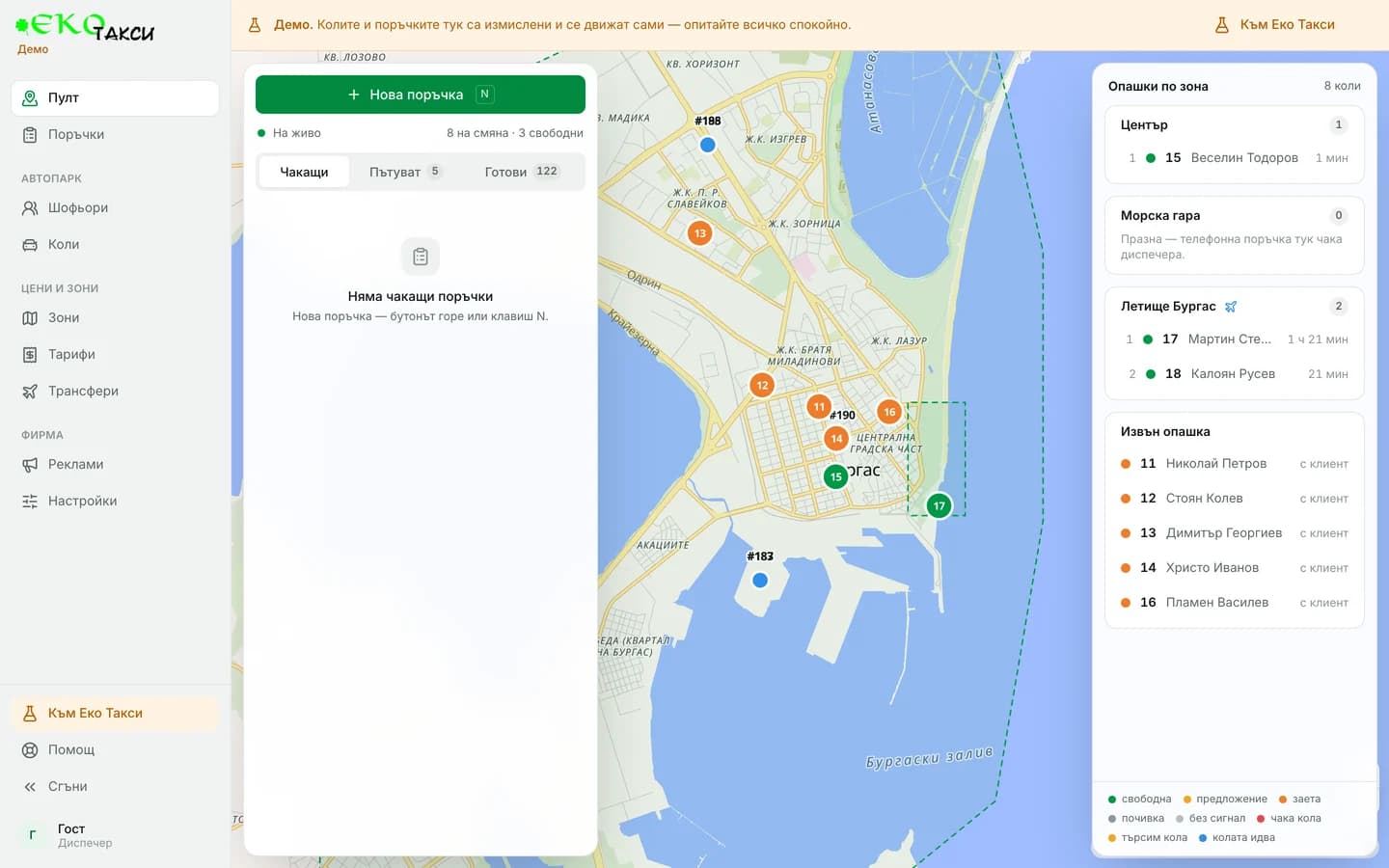1389x868 pixels.
Task: Click the airplane icon beside Летище Бургас
Action: click(1231, 307)
